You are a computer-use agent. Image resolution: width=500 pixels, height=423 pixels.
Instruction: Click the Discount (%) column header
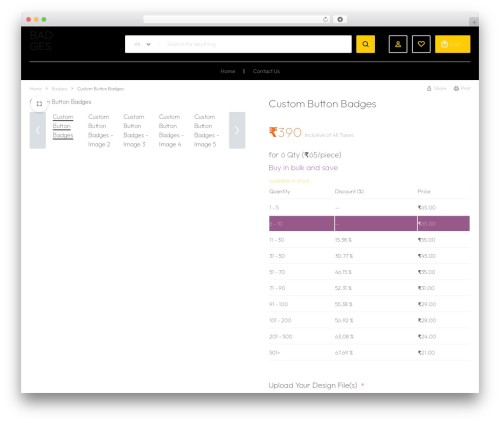pyautogui.click(x=349, y=191)
